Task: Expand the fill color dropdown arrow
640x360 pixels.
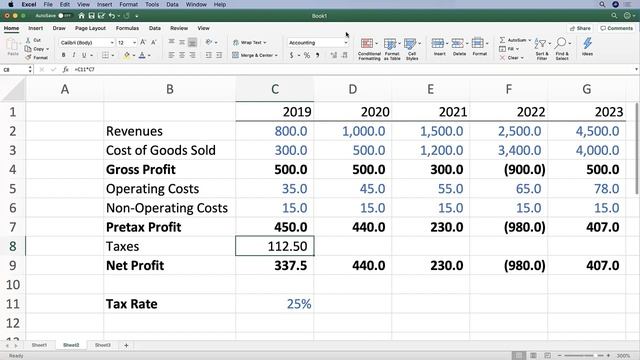Action: coord(133,55)
